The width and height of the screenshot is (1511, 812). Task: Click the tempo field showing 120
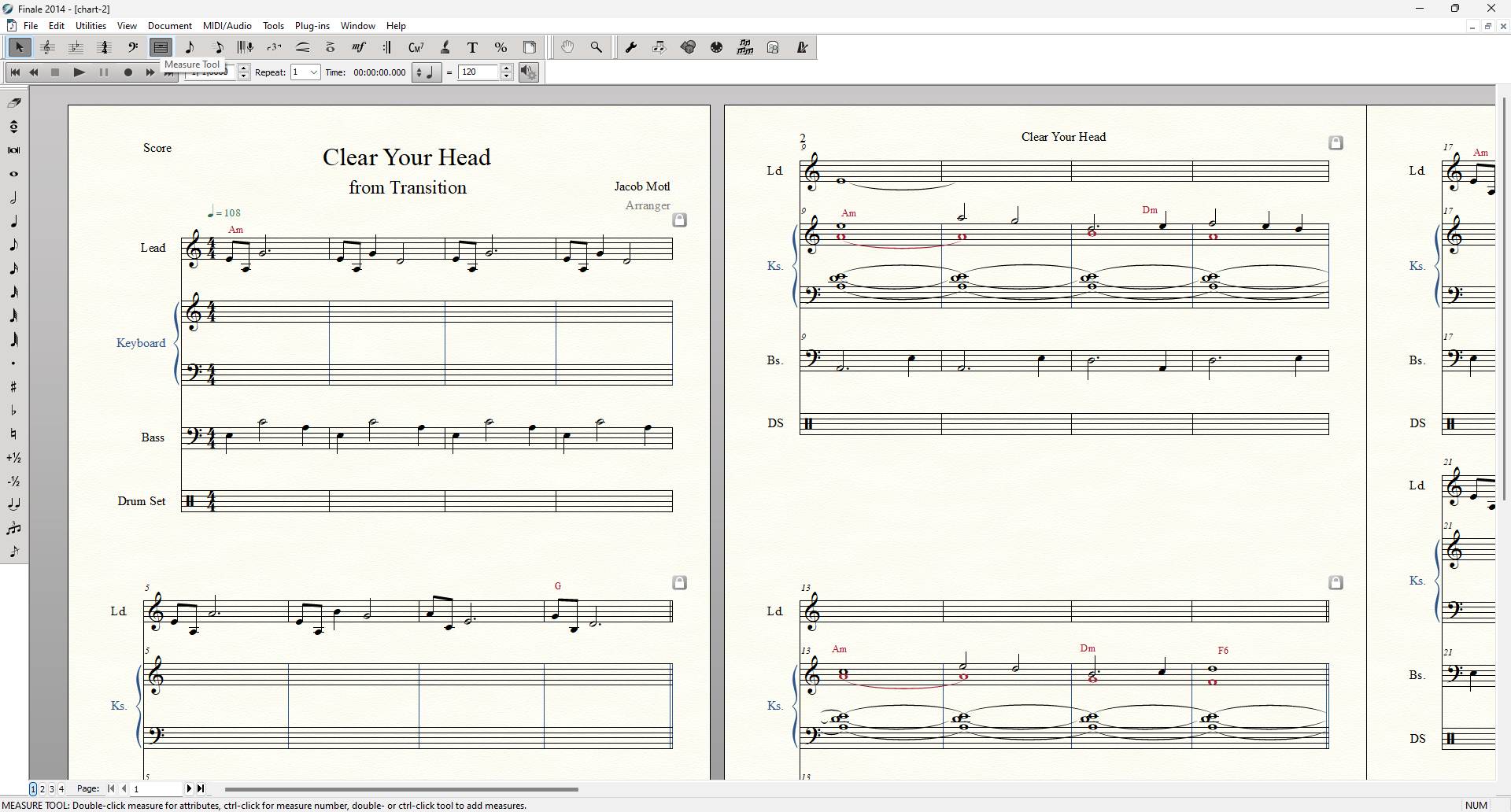479,72
